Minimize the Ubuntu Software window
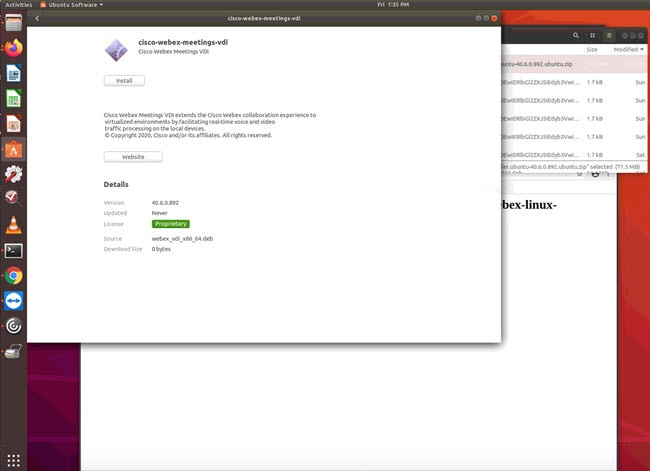The image size is (650, 471). (x=478, y=18)
